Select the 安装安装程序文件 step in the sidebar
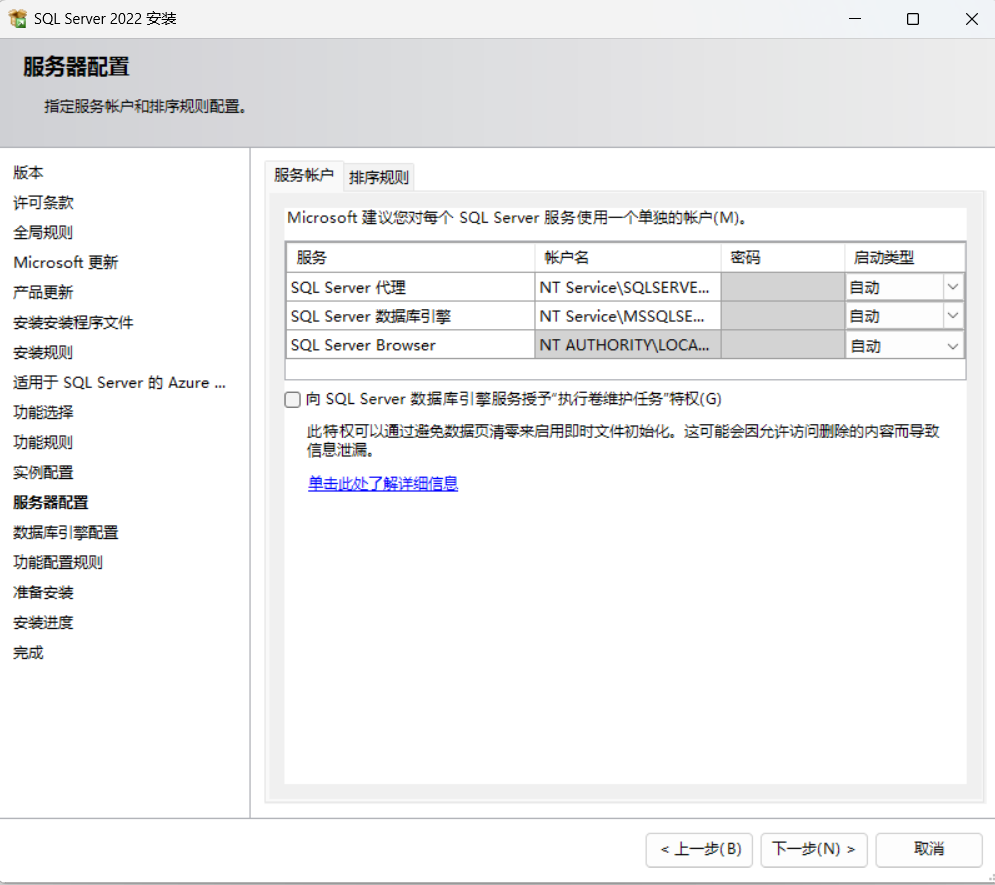Screen dimensions: 995x885 (74, 322)
